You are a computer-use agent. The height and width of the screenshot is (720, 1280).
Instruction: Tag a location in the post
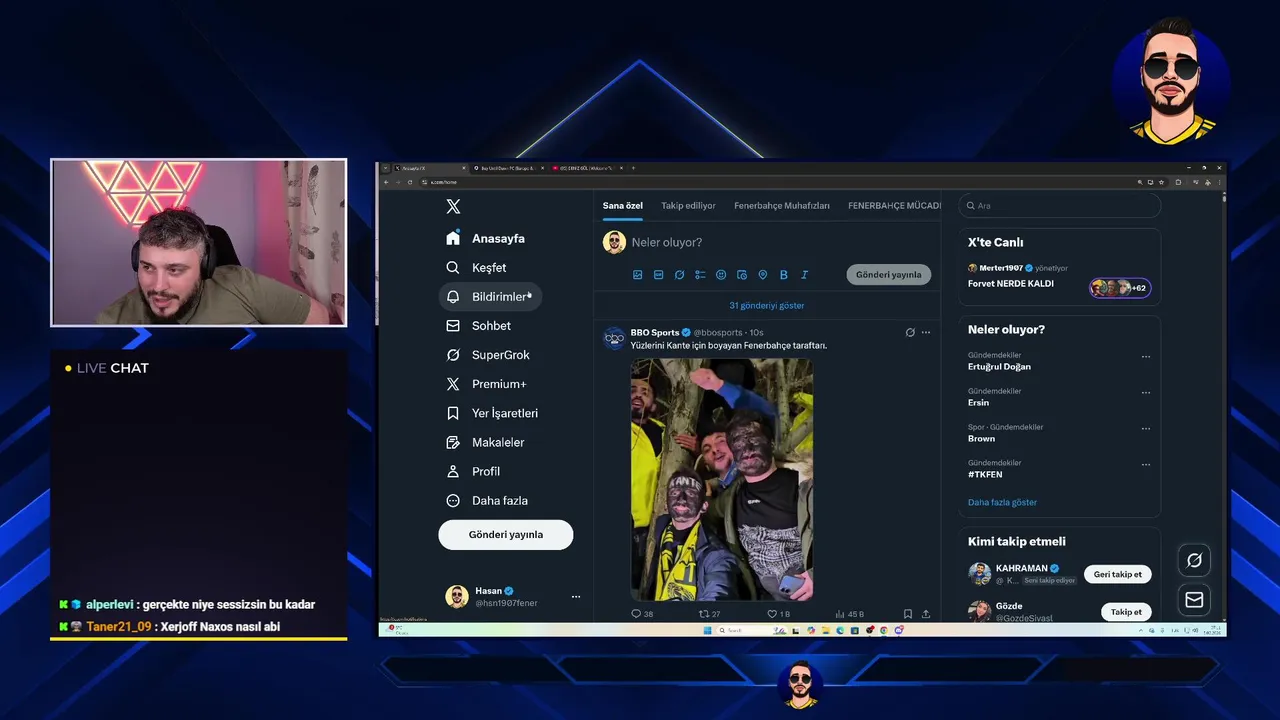(762, 274)
